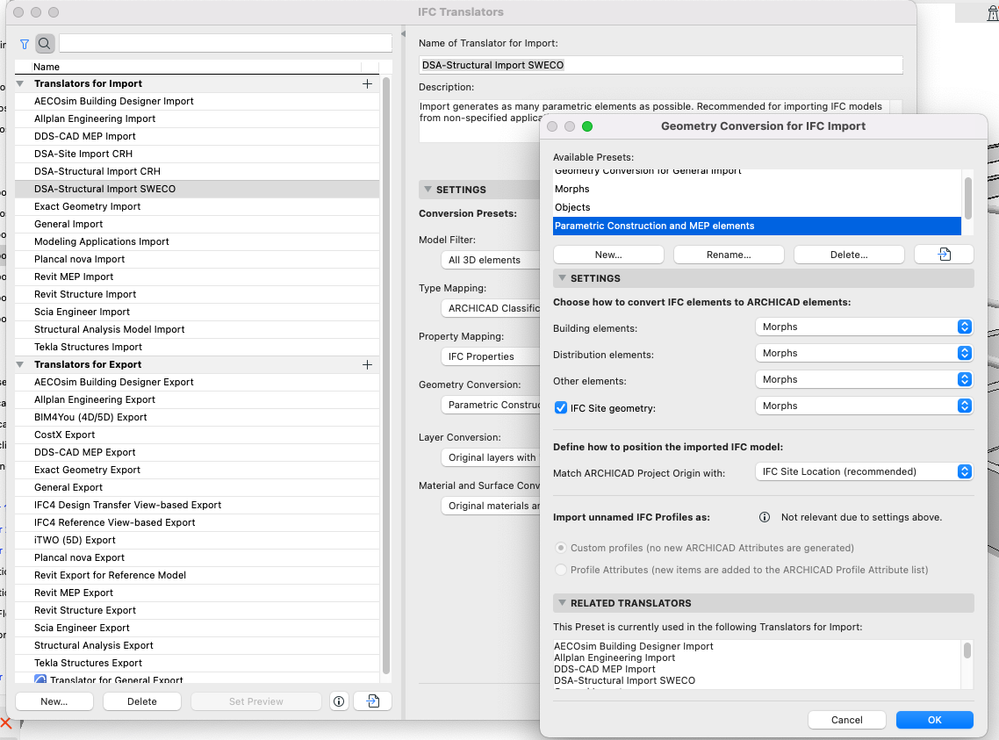Click the search magnifier icon
Viewport: 999px width, 740px height.
[x=45, y=44]
